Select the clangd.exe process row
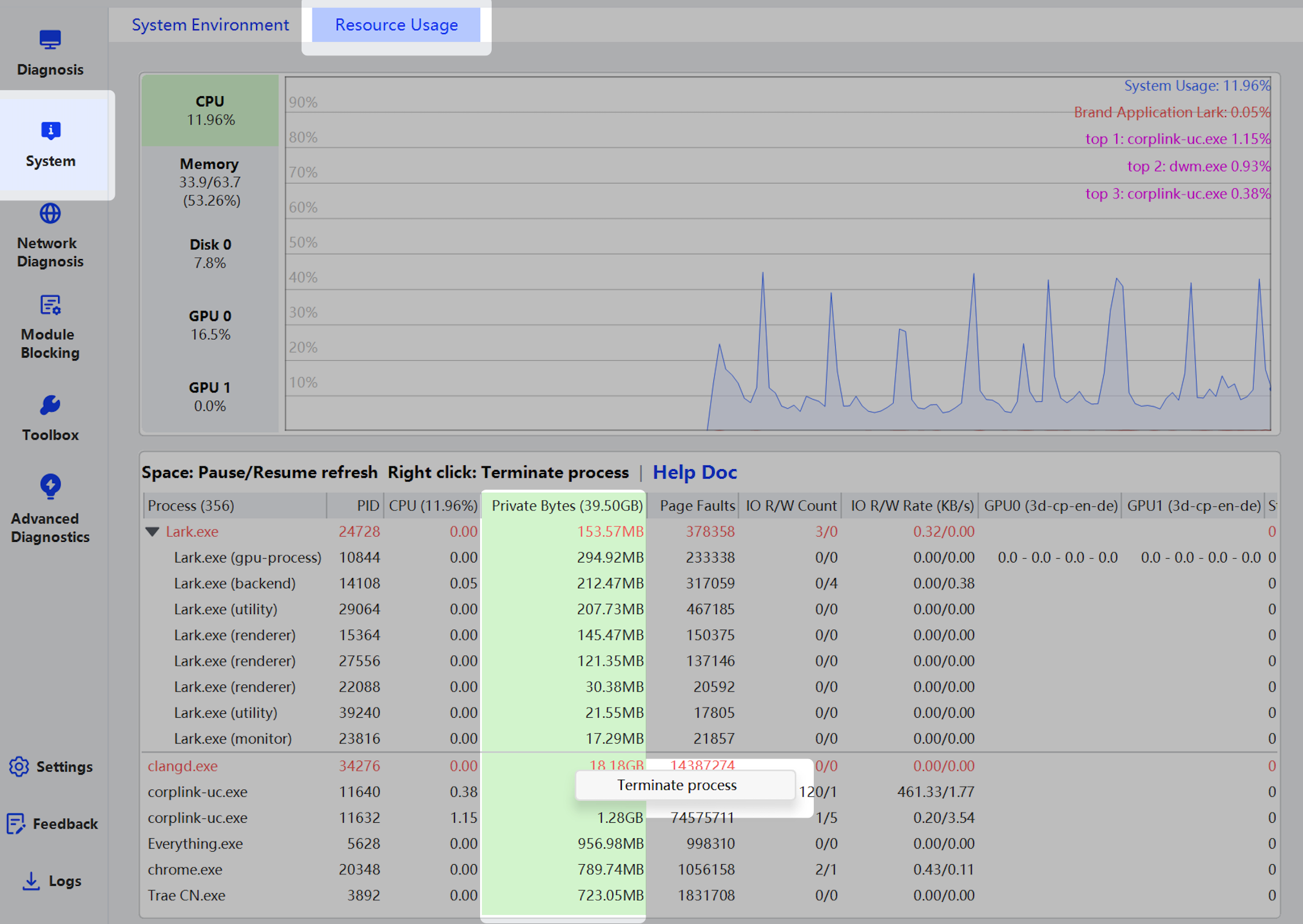Image resolution: width=1303 pixels, height=924 pixels. (x=709, y=765)
